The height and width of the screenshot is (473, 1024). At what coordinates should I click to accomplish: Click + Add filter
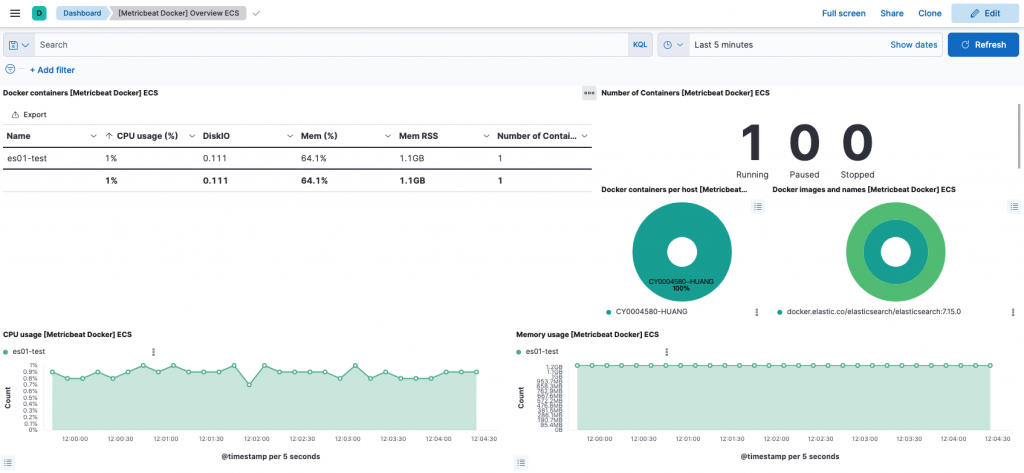[x=52, y=70]
